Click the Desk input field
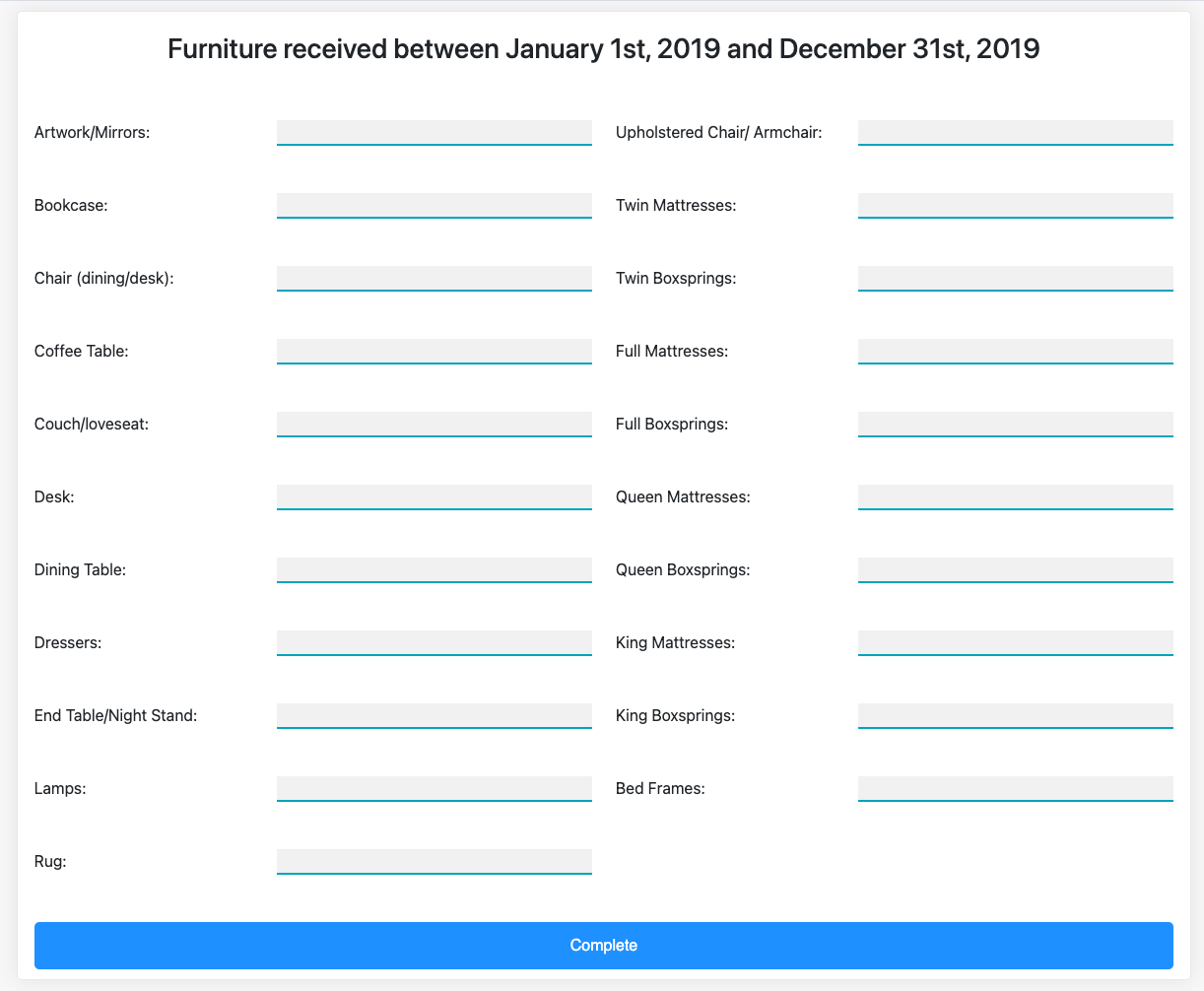 [435, 497]
